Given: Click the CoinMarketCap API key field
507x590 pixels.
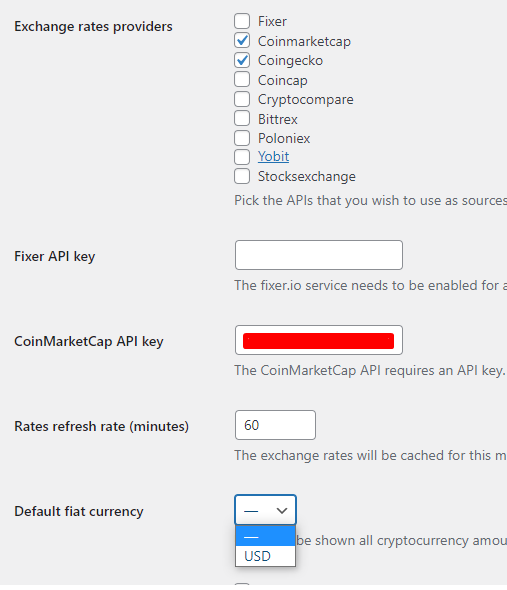Looking at the screenshot, I should coord(319,340).
